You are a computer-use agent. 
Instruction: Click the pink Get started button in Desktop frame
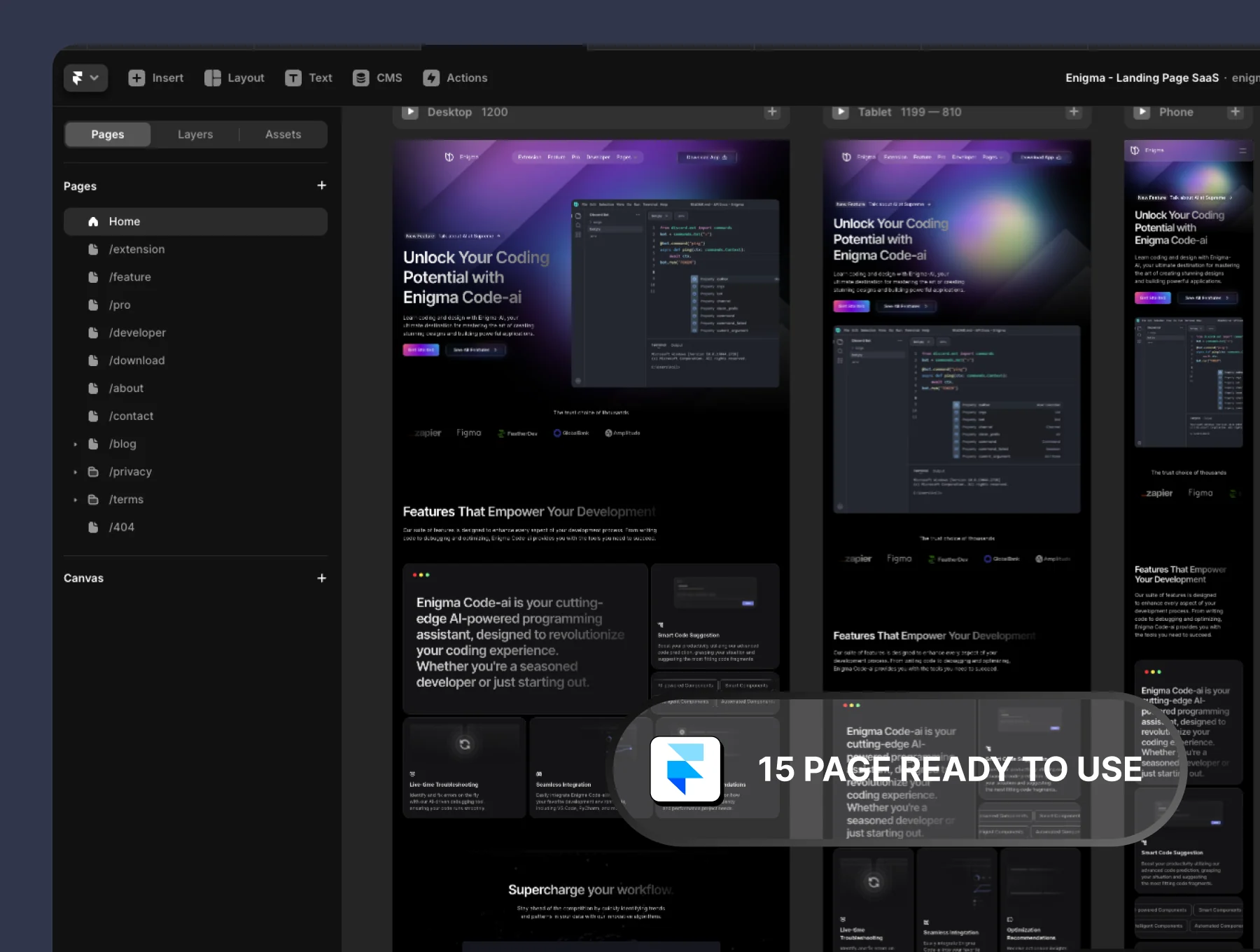(421, 349)
